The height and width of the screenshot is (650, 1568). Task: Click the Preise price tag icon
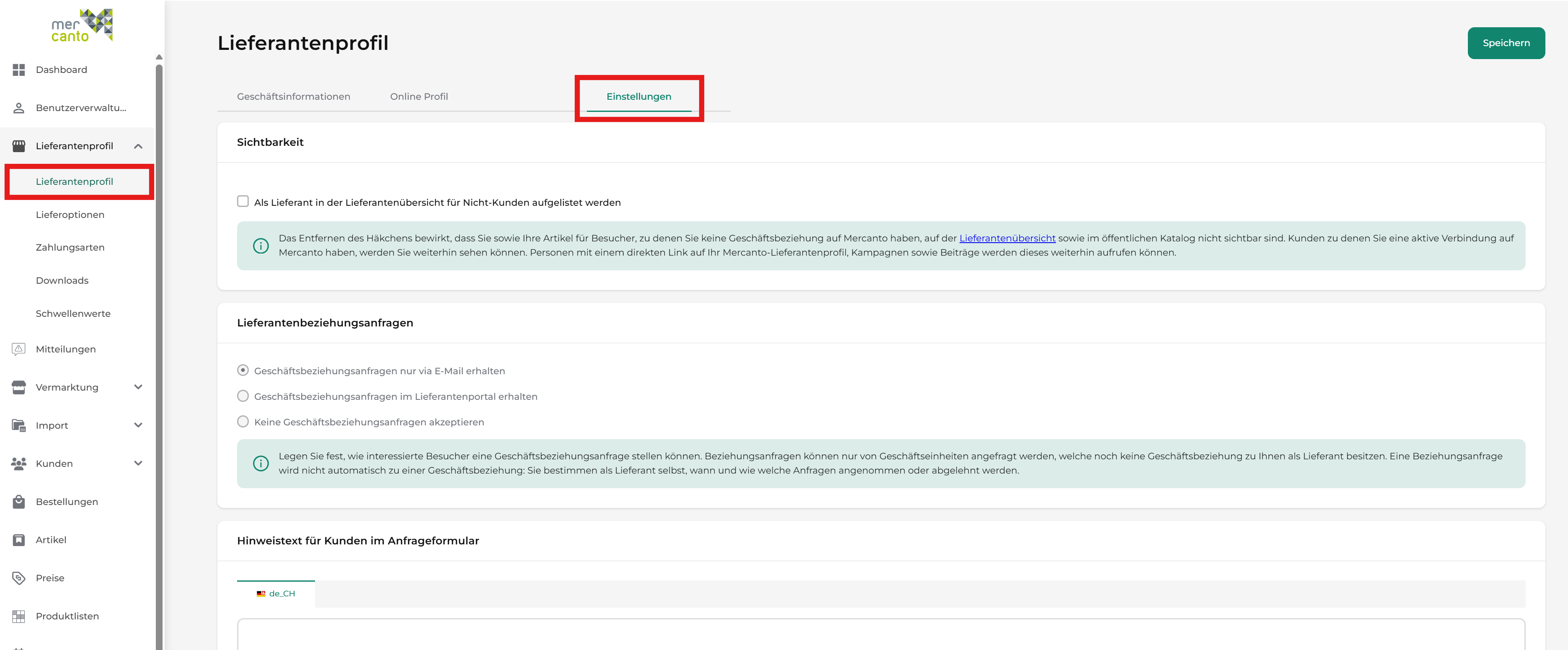click(x=19, y=577)
